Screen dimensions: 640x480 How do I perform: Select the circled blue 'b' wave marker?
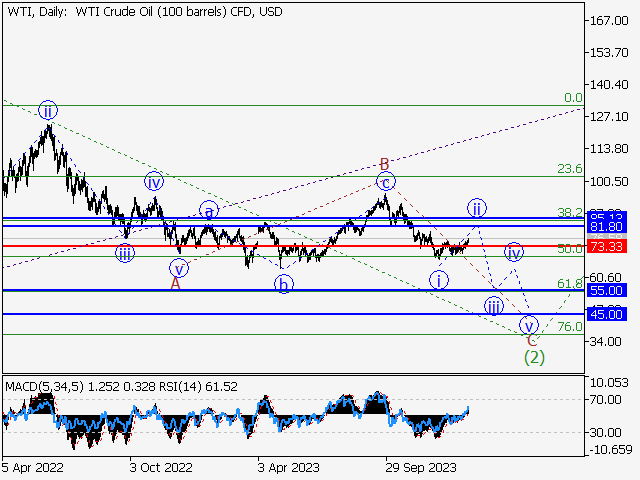click(x=284, y=284)
